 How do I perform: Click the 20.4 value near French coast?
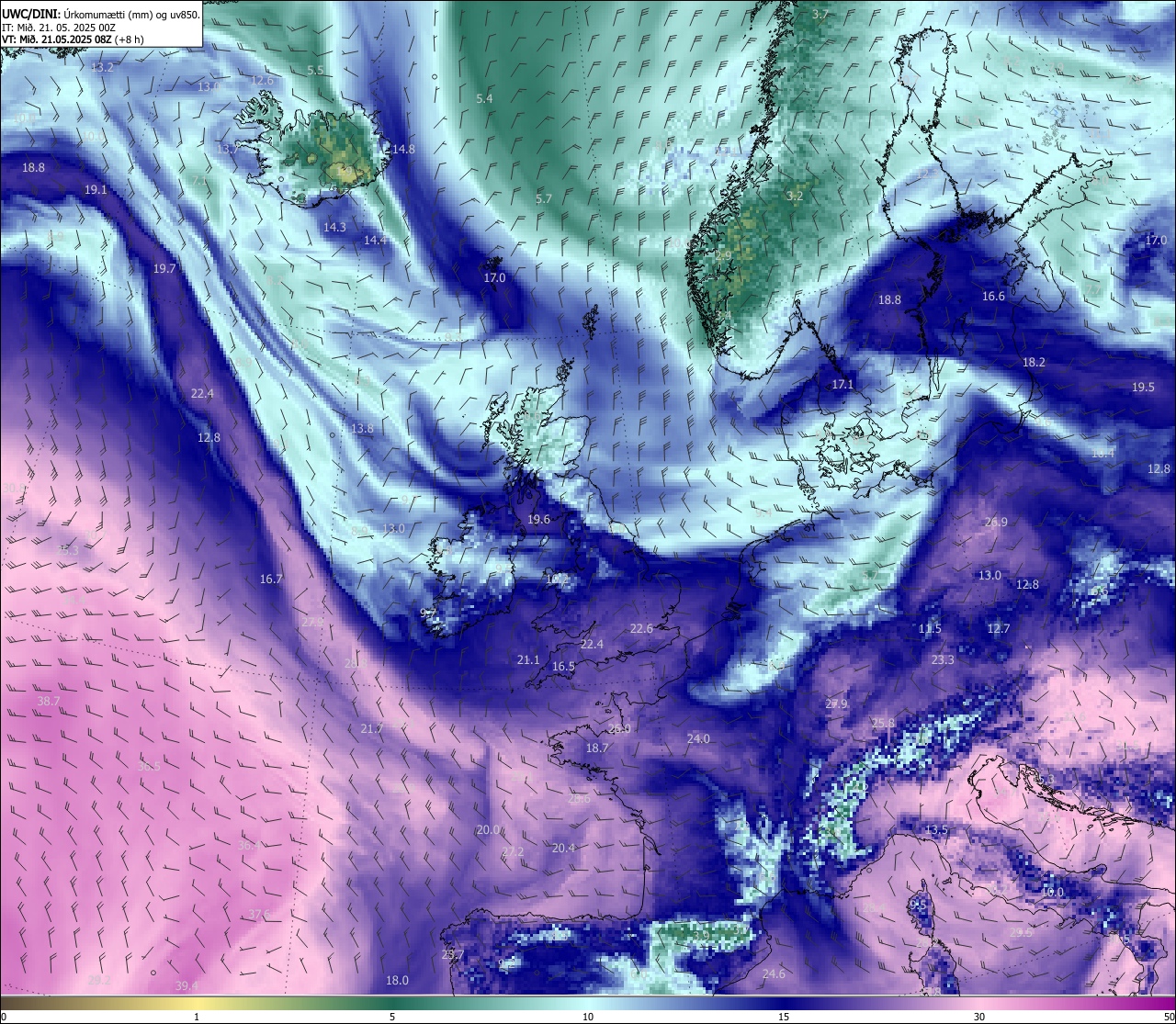[563, 849]
